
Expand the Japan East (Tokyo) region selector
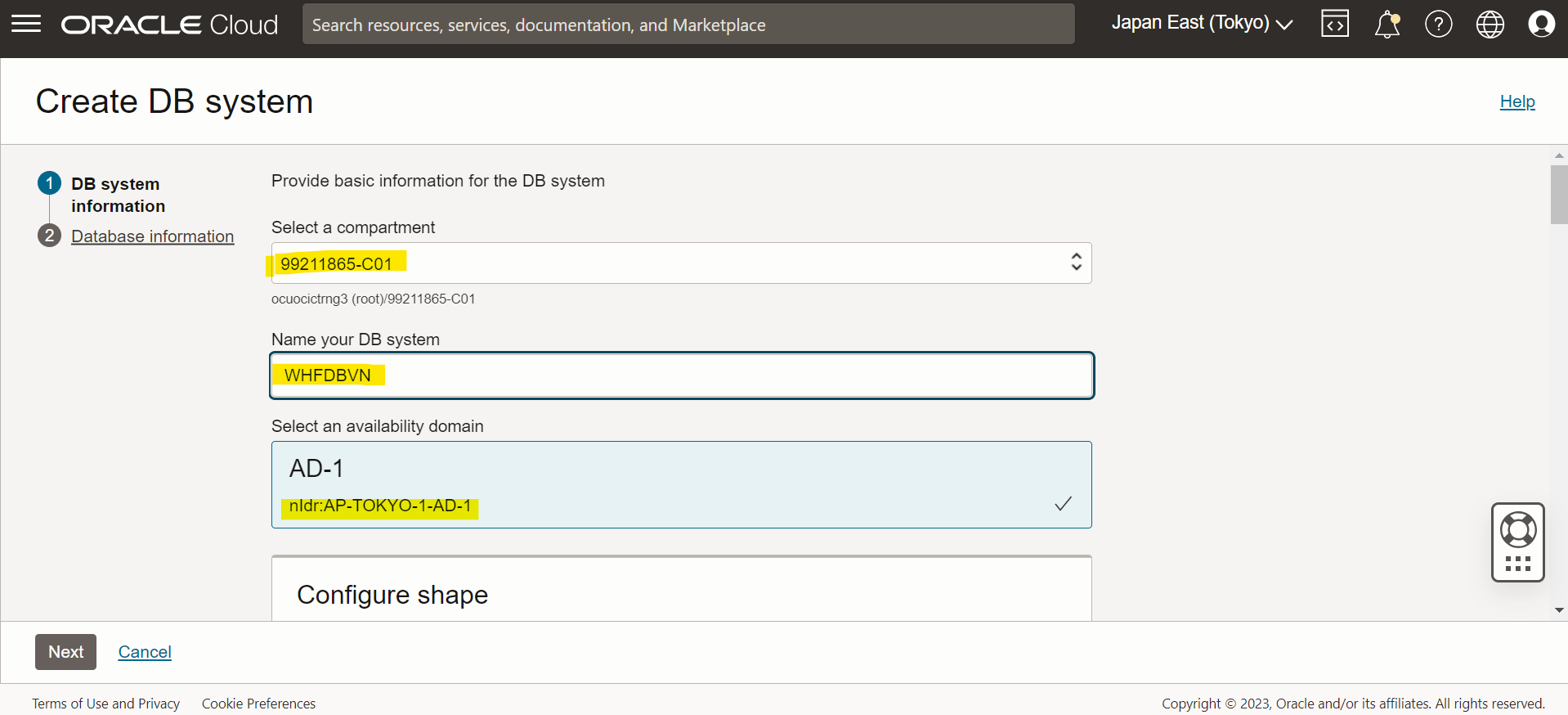[1202, 23]
